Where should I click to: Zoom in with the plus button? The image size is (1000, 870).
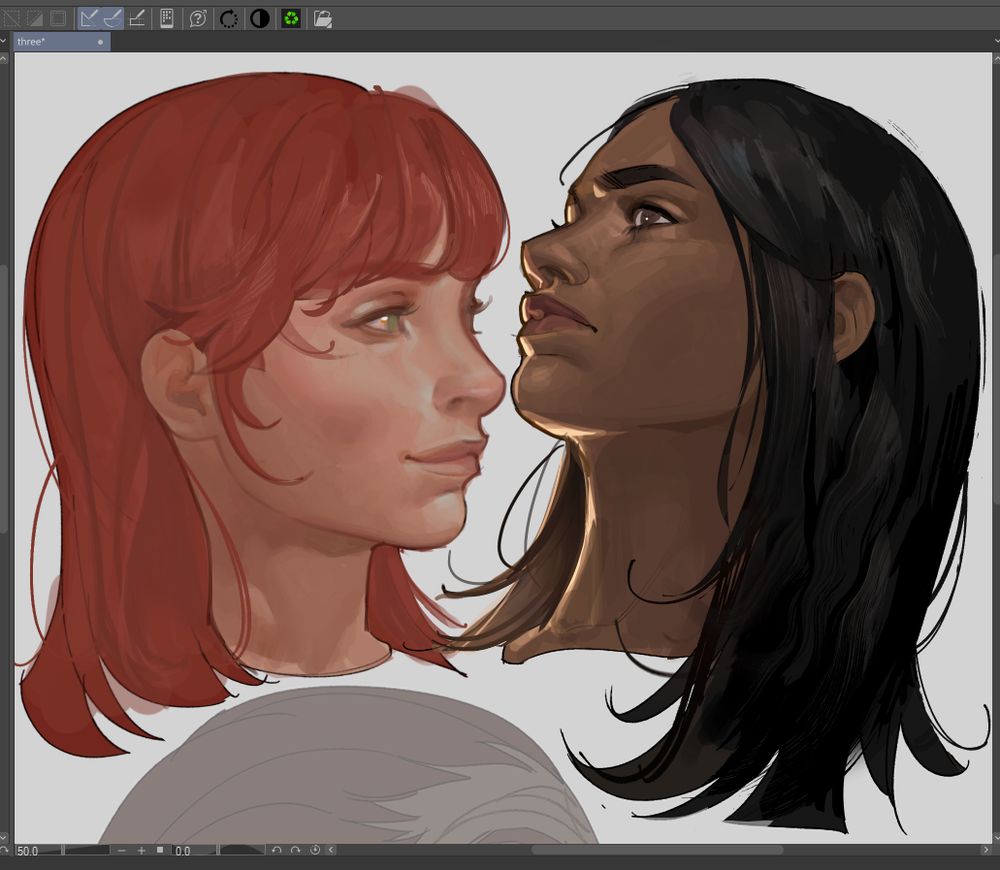coord(142,851)
